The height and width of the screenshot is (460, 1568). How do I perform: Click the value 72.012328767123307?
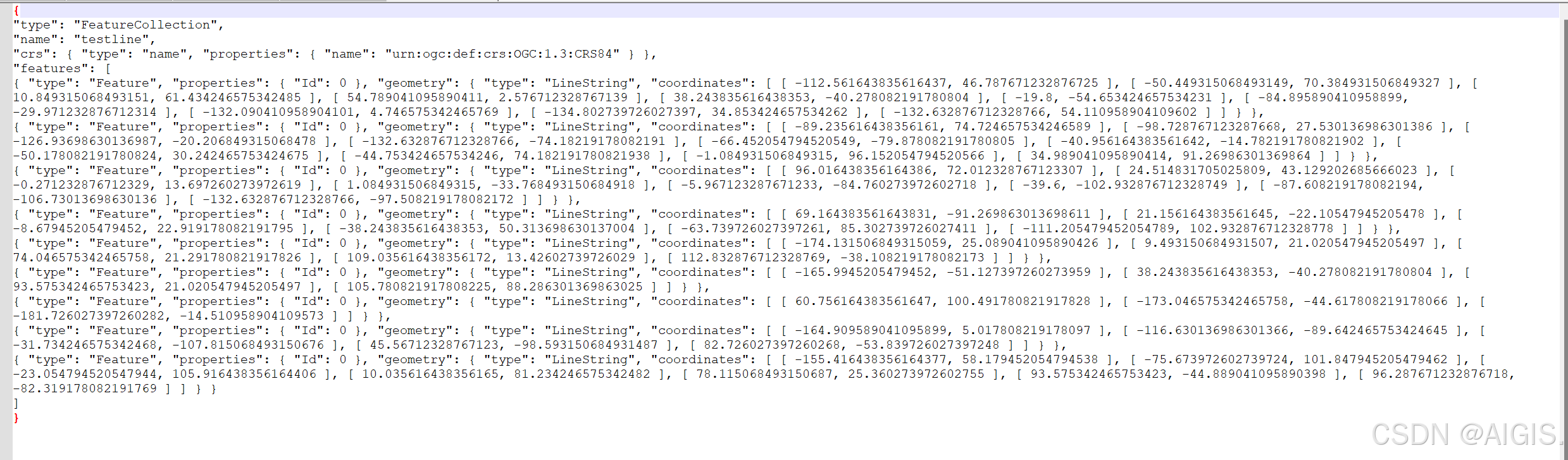[x=1015, y=170]
